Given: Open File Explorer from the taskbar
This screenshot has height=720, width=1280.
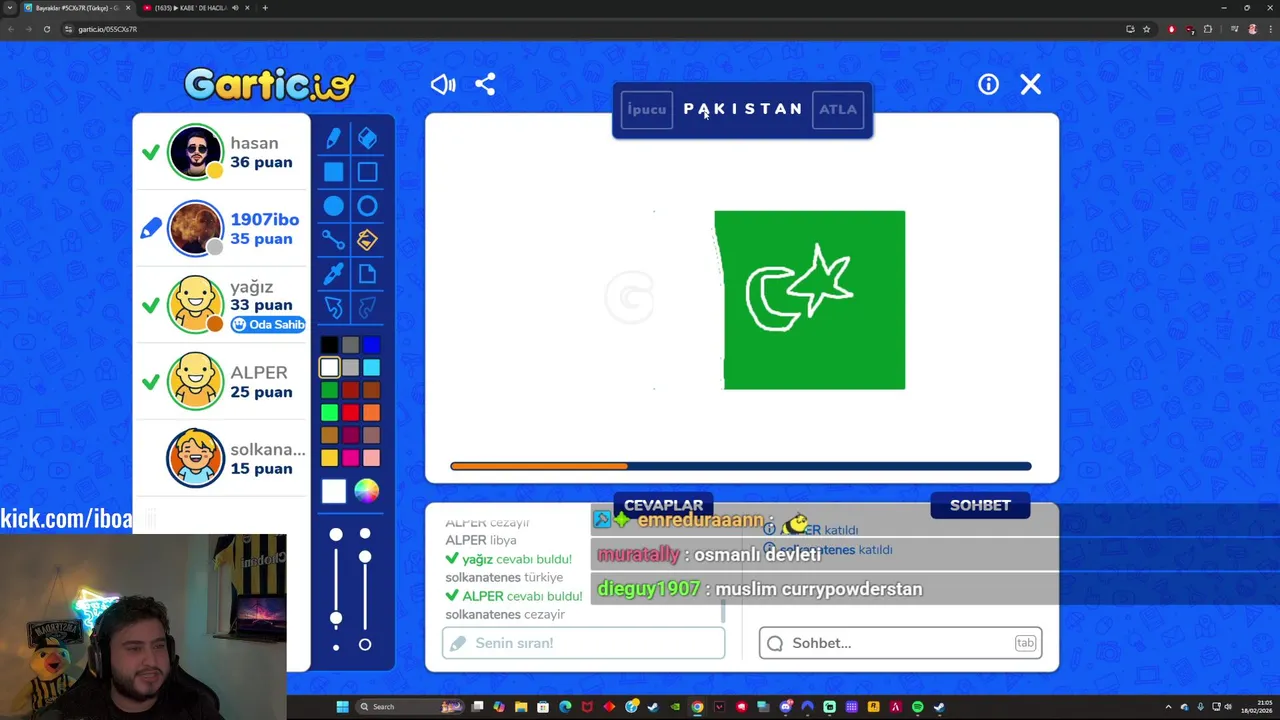Looking at the screenshot, I should [521, 707].
